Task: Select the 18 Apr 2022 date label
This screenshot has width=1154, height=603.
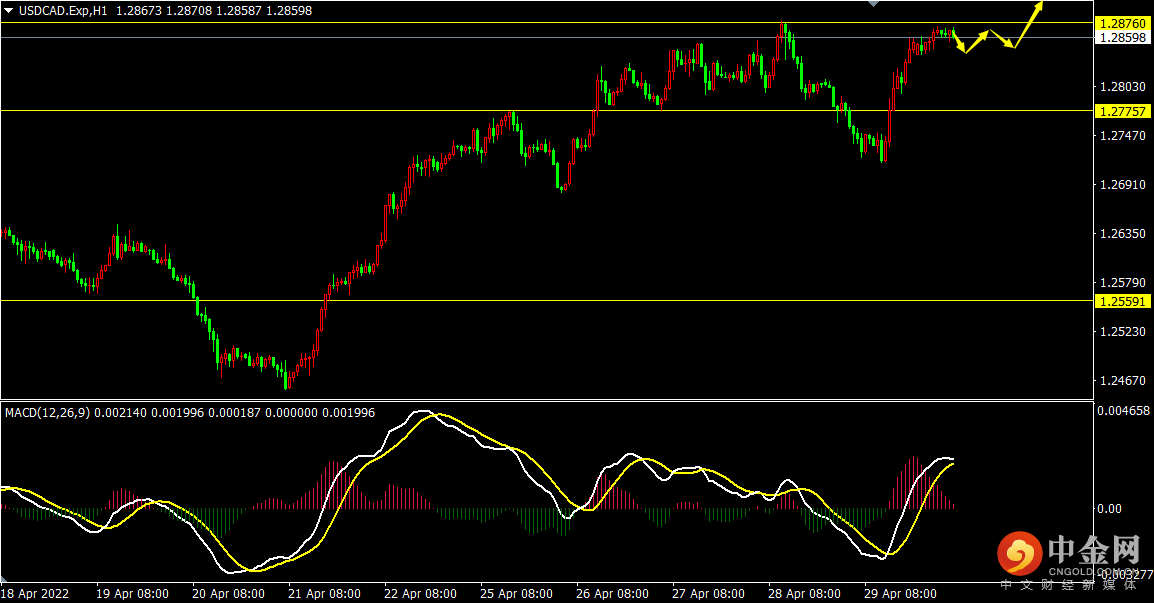Action: pyautogui.click(x=35, y=593)
